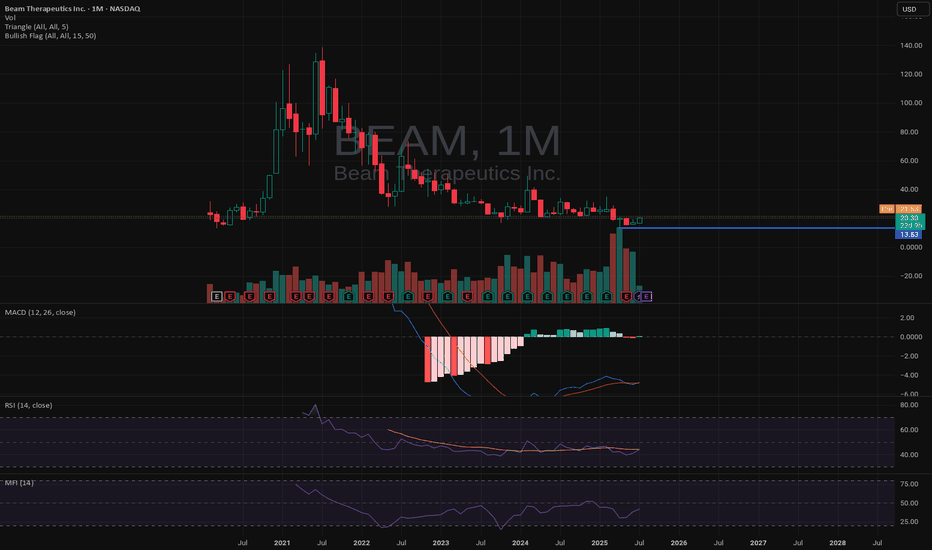Select the RSI (14, close) legend
This screenshot has width=932, height=550.
tap(28, 405)
